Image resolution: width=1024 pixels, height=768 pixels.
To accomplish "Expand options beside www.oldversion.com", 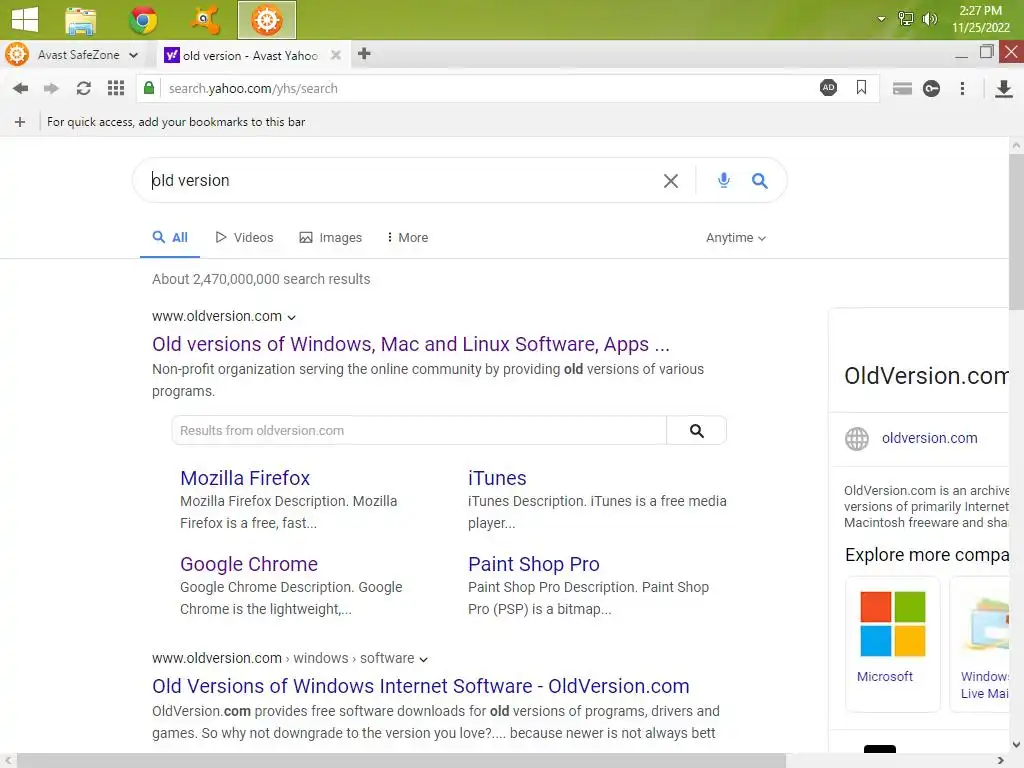I will point(291,317).
